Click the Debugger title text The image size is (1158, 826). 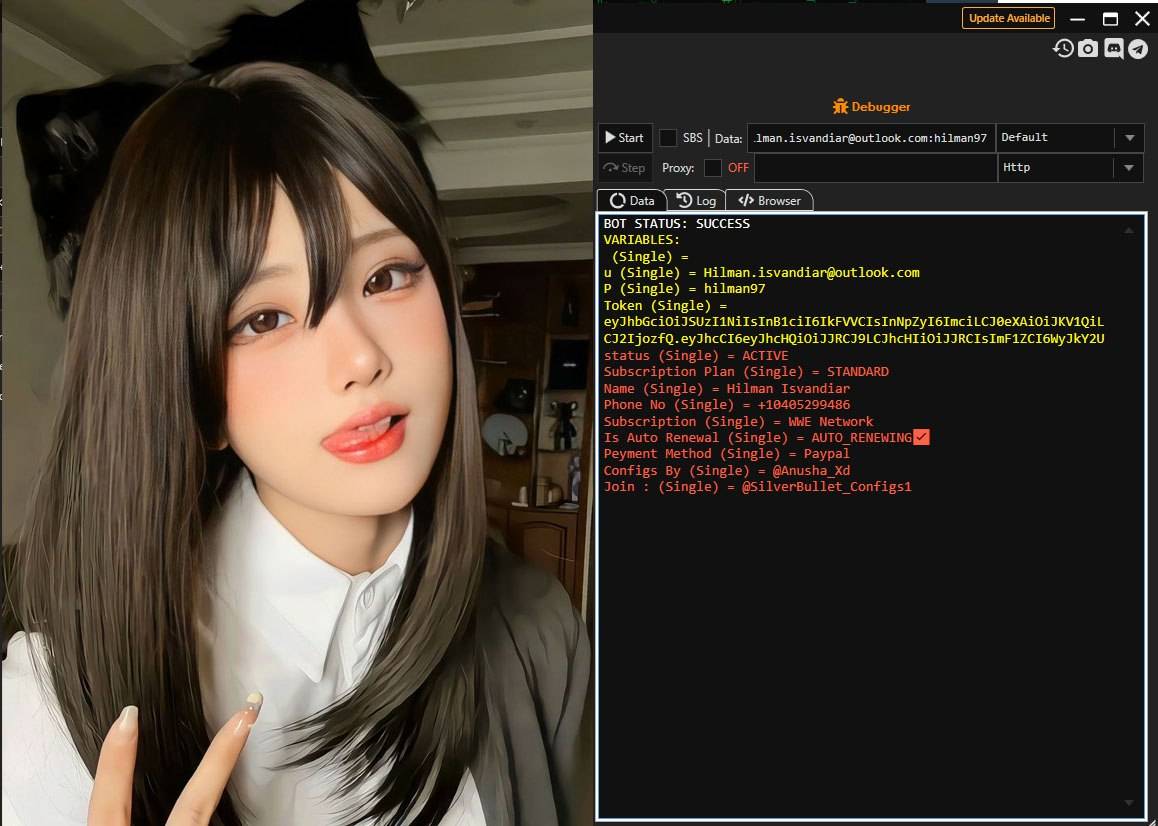(x=880, y=106)
